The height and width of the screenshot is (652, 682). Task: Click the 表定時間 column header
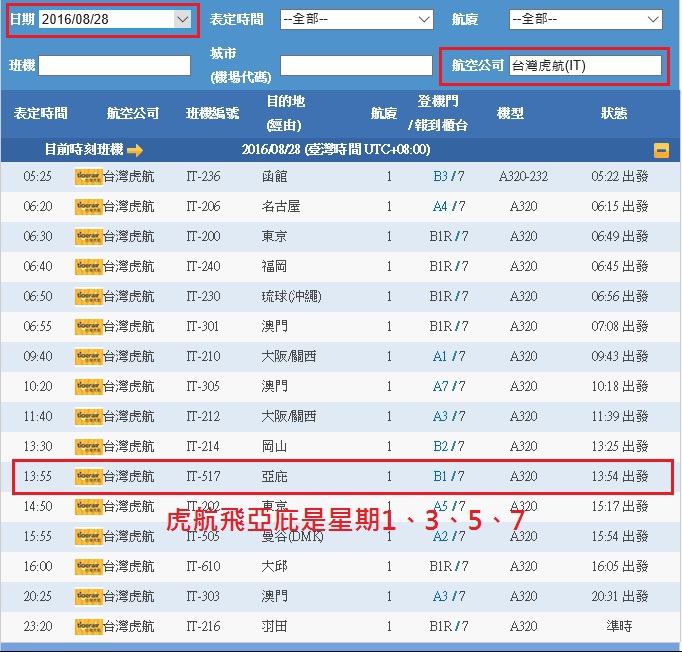click(x=40, y=114)
